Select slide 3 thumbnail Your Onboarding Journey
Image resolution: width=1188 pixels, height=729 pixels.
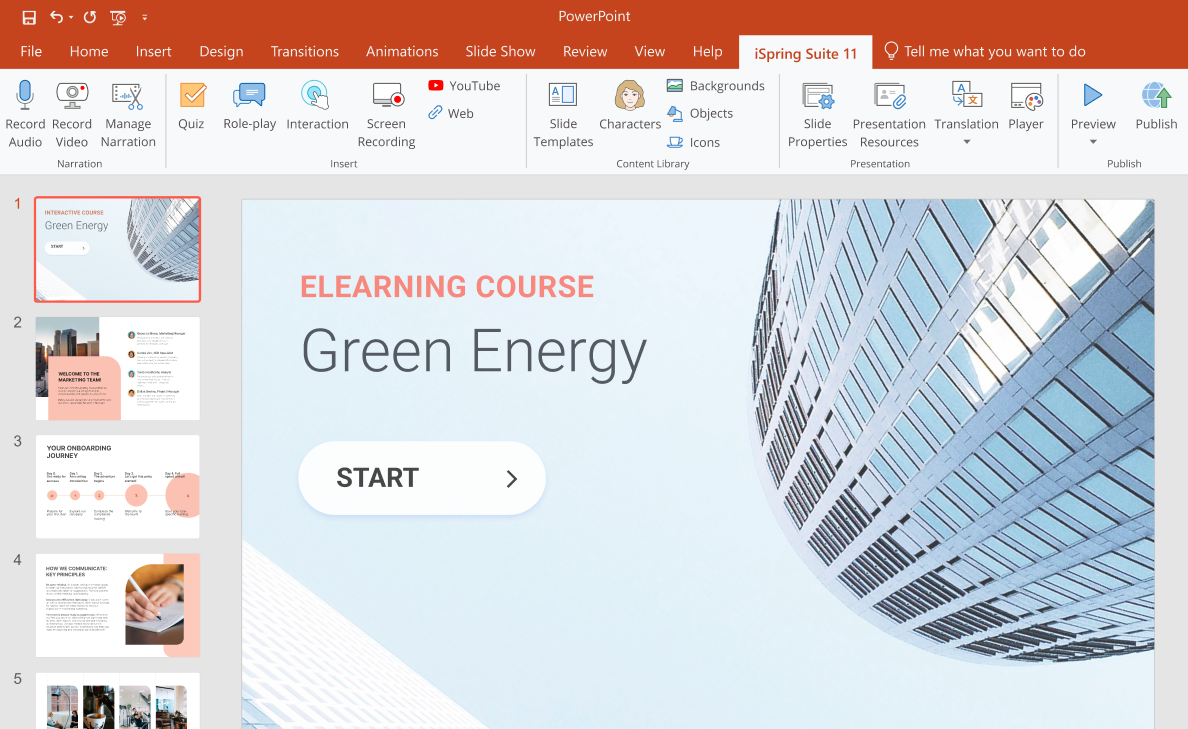coord(117,486)
